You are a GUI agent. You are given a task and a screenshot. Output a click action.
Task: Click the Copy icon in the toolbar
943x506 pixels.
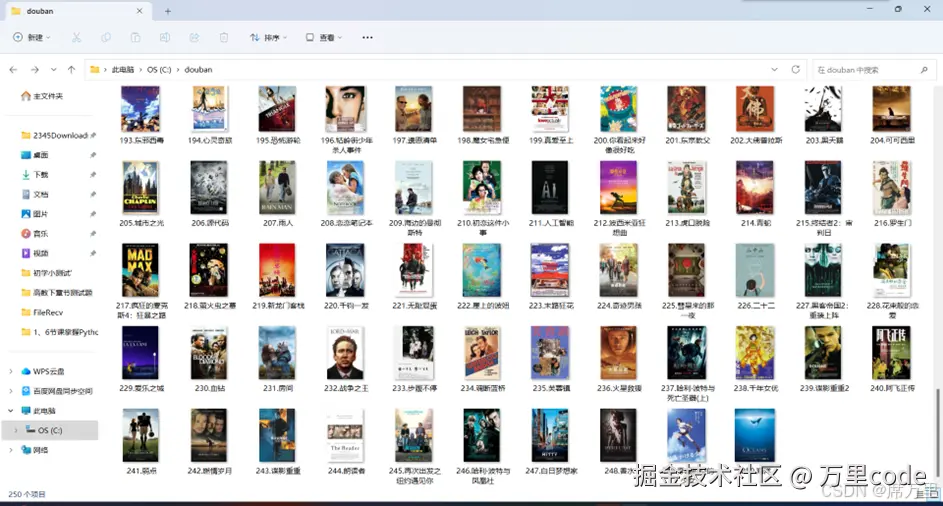point(106,37)
